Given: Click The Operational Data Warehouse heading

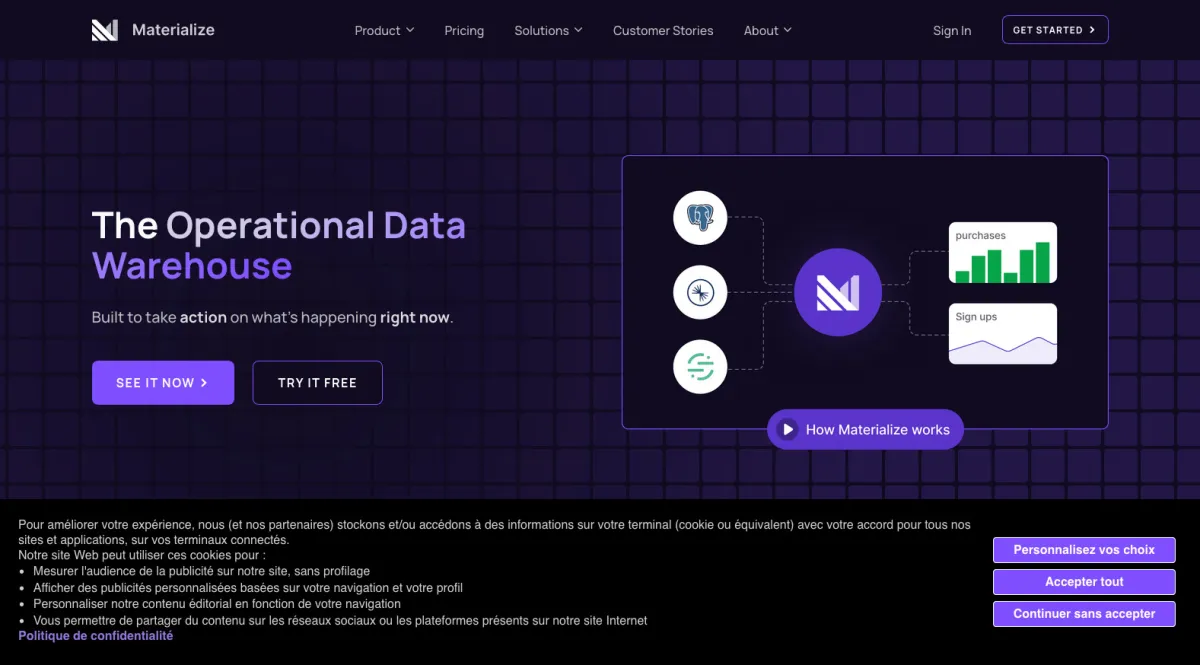Looking at the screenshot, I should 279,245.
